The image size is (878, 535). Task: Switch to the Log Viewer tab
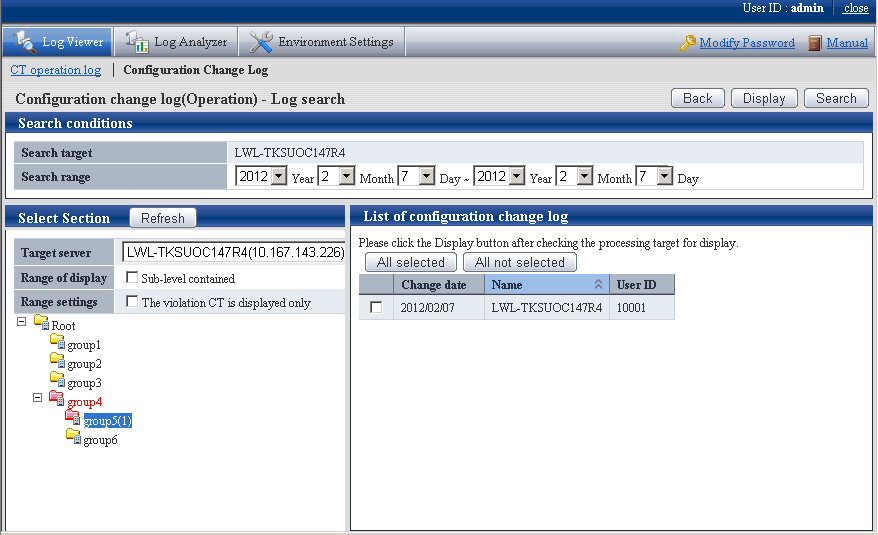(58, 42)
